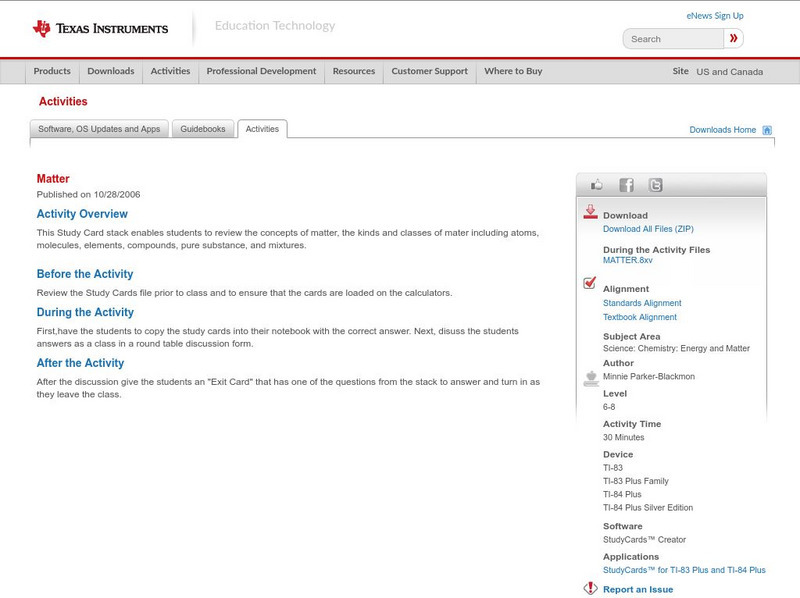The image size is (800, 598).
Task: Click the Texas Instruments logo
Action: tap(100, 29)
